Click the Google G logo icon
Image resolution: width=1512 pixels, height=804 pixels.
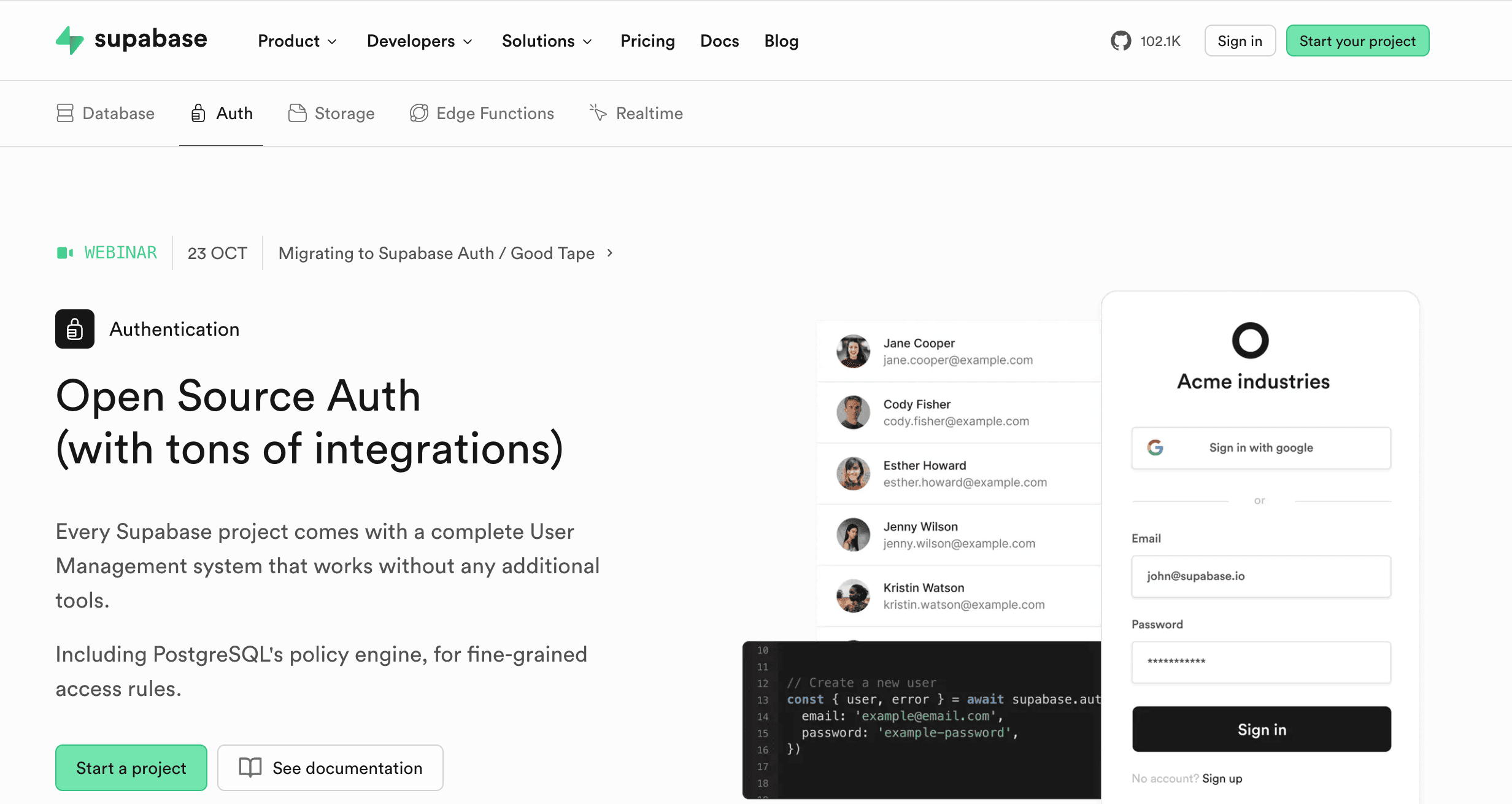pos(1155,447)
